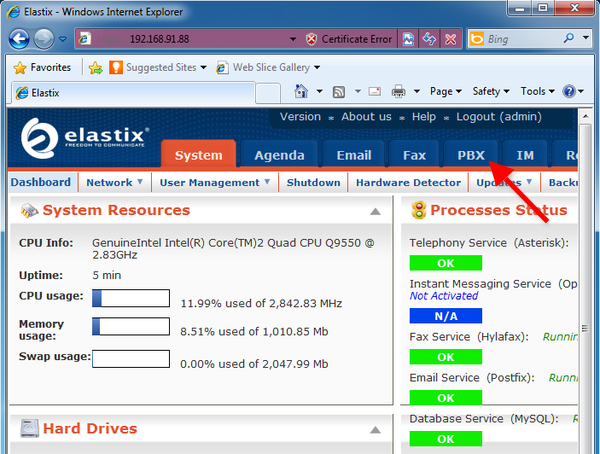Open the Web Slice Gallery link
The width and height of the screenshot is (600, 454).
[x=268, y=67]
